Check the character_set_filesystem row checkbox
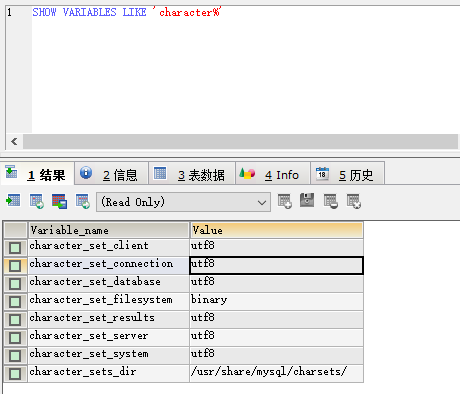 [x=15, y=302]
